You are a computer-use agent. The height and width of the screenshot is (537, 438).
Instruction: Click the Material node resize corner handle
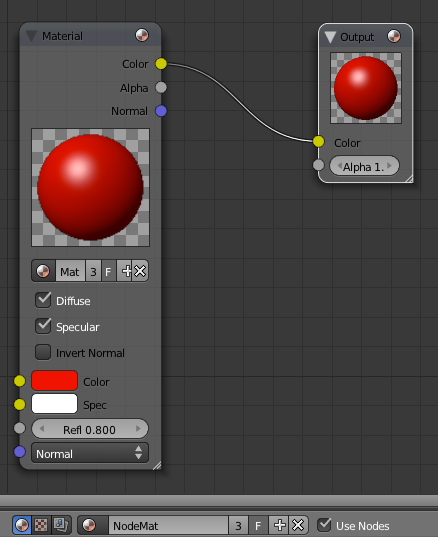[x=157, y=465]
